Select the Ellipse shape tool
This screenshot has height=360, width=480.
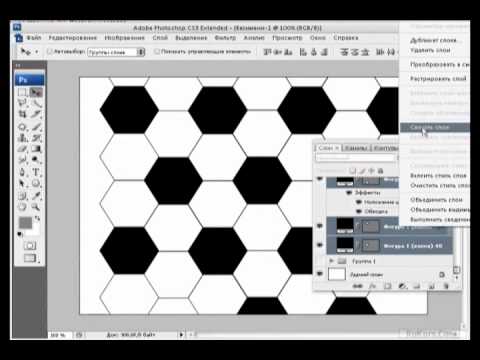pyautogui.click(x=36, y=183)
